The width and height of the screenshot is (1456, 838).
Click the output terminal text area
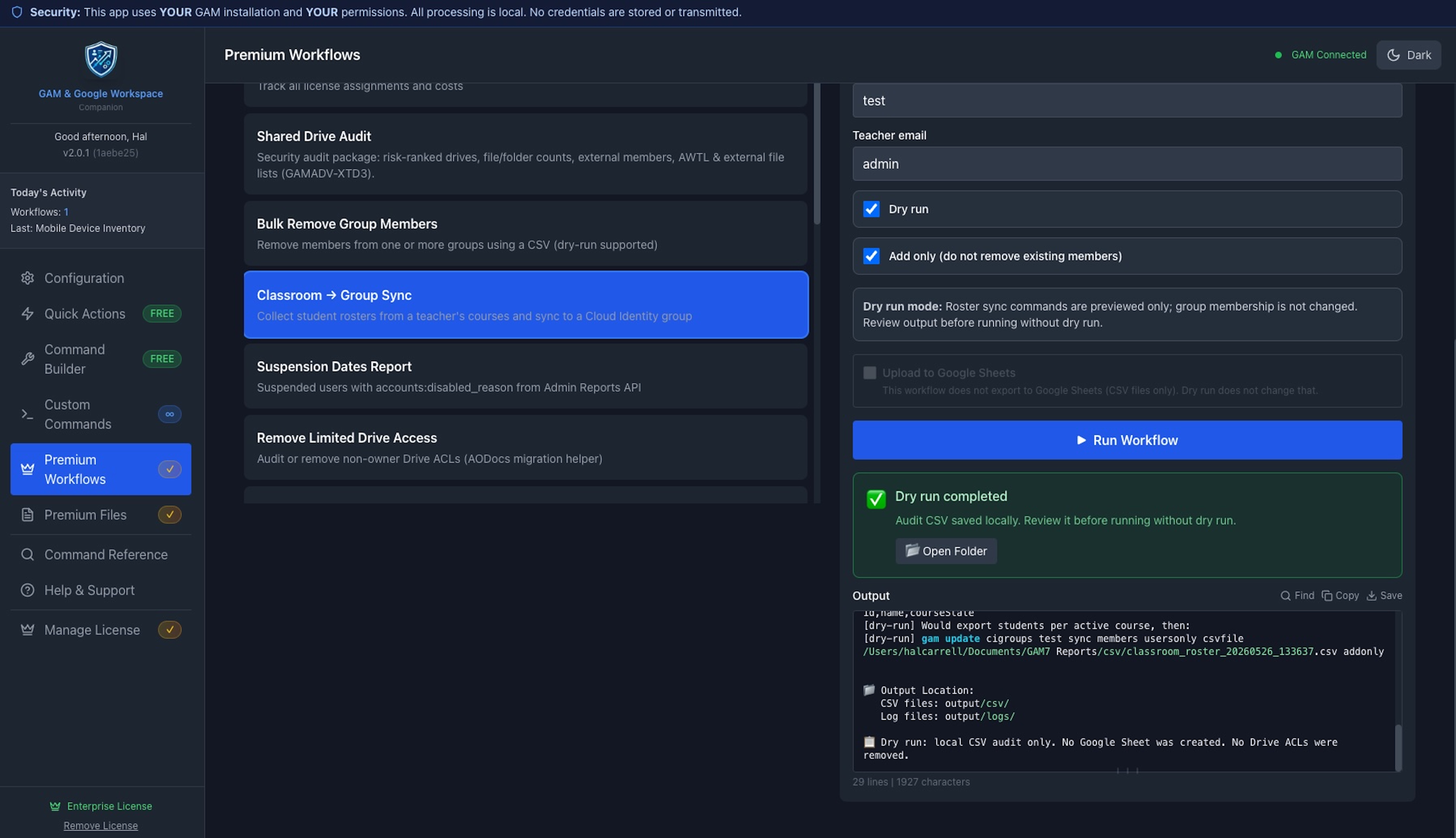[1124, 691]
